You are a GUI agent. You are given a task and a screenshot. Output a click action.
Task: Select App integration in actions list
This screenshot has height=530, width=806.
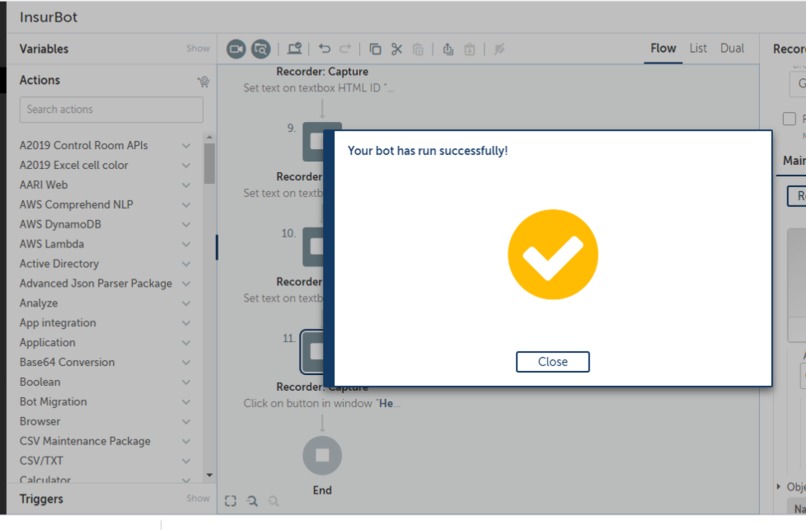58,323
